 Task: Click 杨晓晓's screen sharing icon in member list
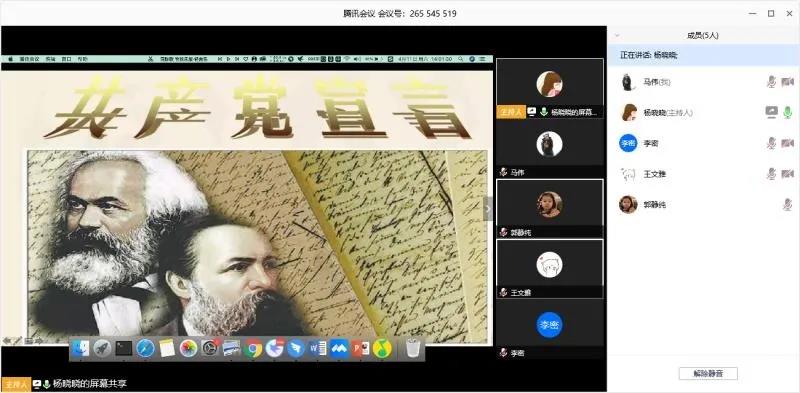click(x=771, y=112)
